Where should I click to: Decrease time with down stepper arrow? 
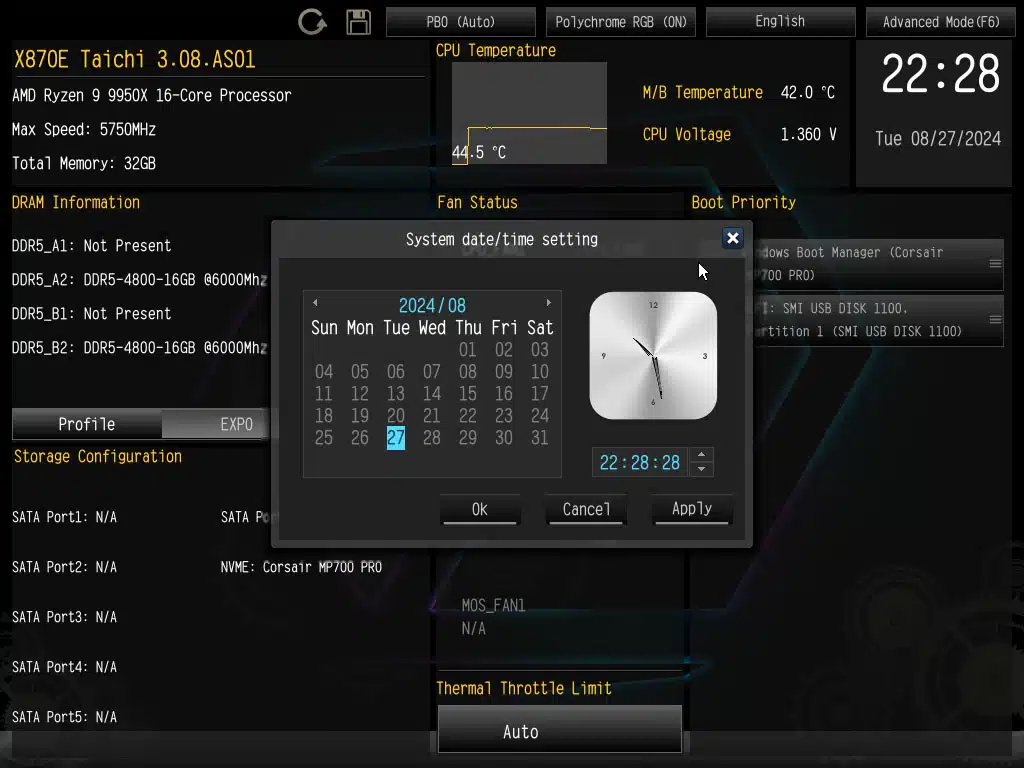coord(702,469)
